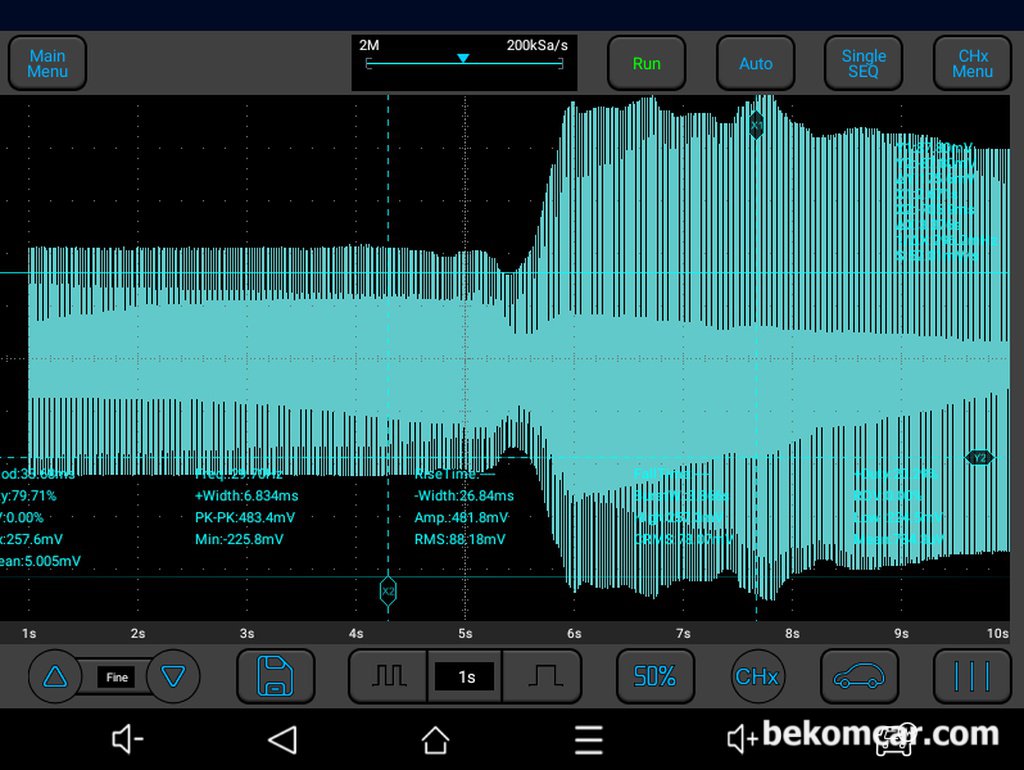Image resolution: width=1024 pixels, height=770 pixels.
Task: Go back with Android back triangle
Action: click(x=283, y=739)
